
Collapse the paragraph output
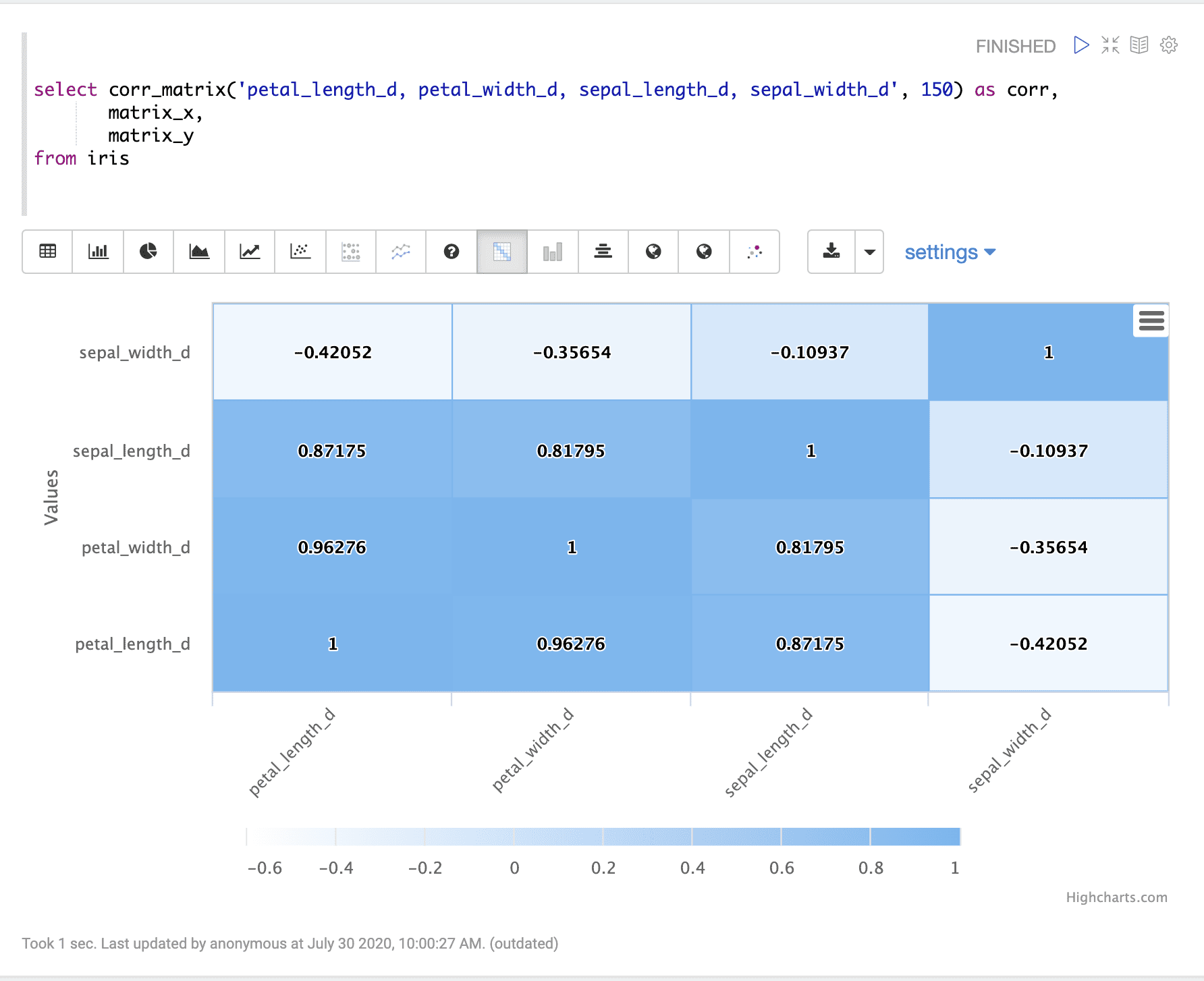1110,45
